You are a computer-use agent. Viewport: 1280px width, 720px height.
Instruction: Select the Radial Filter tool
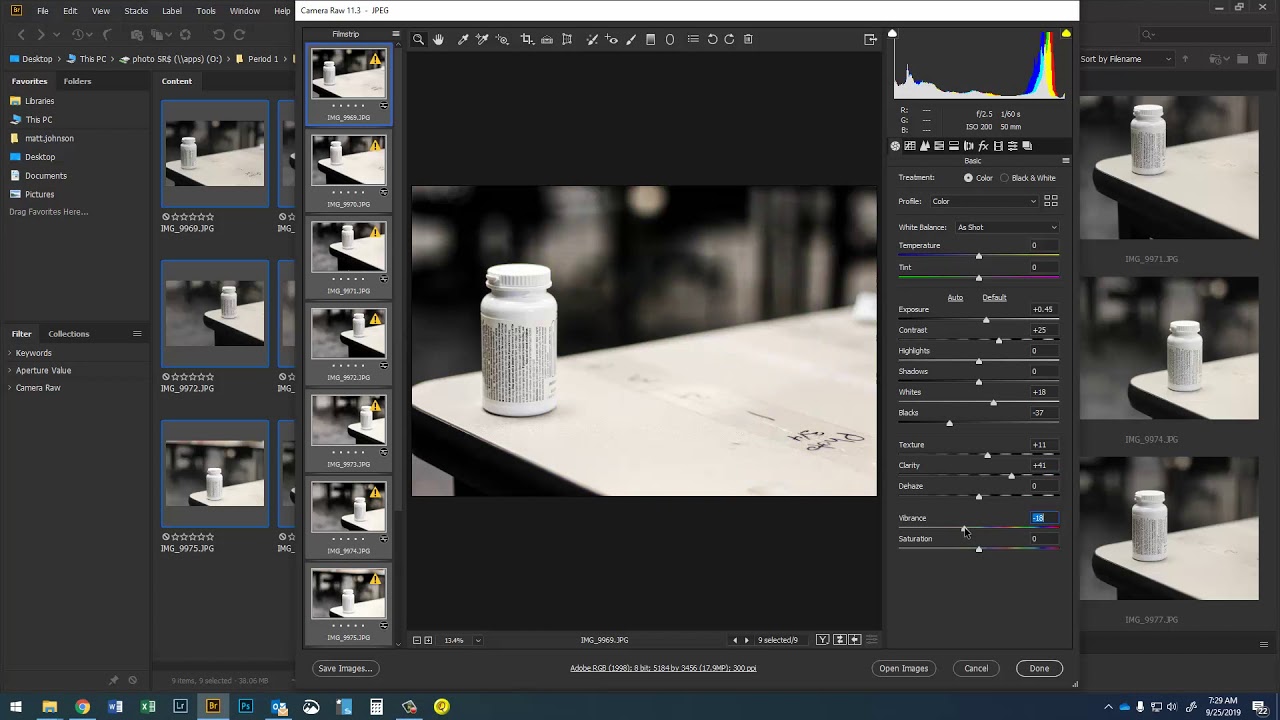coord(670,39)
